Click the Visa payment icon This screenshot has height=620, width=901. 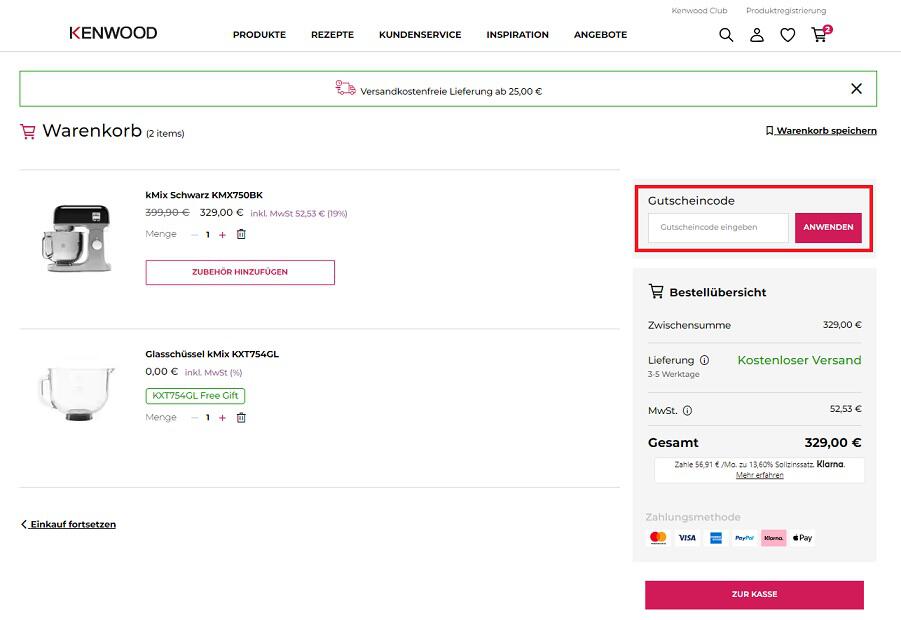point(687,538)
